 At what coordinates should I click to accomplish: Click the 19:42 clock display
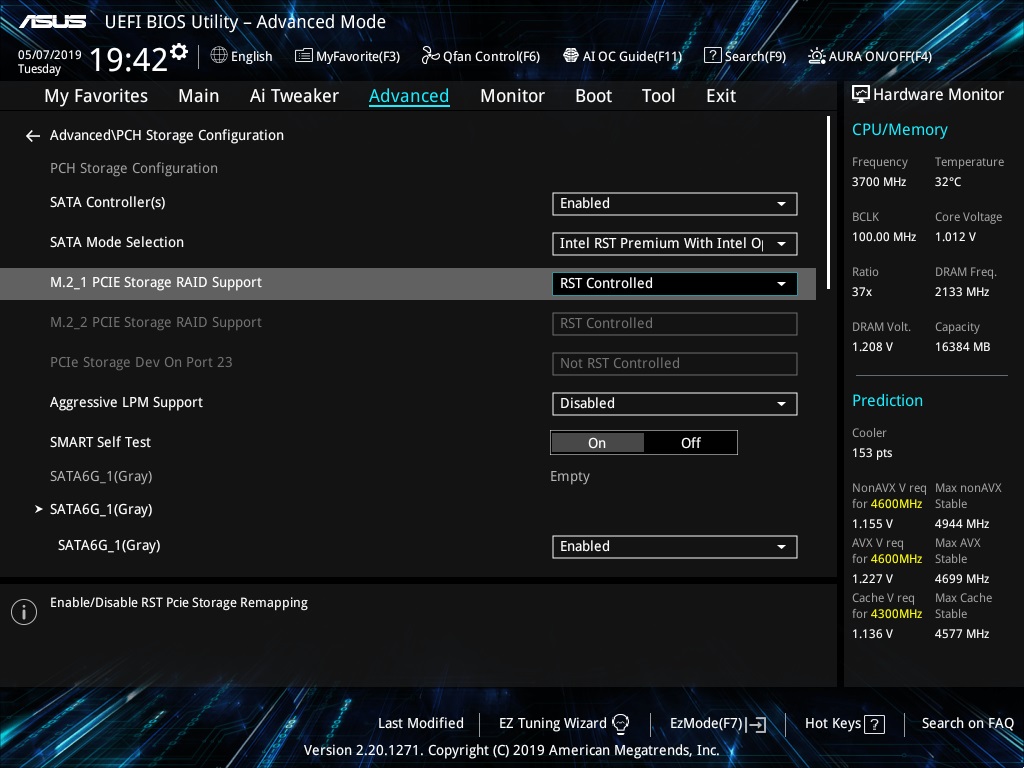coord(129,59)
